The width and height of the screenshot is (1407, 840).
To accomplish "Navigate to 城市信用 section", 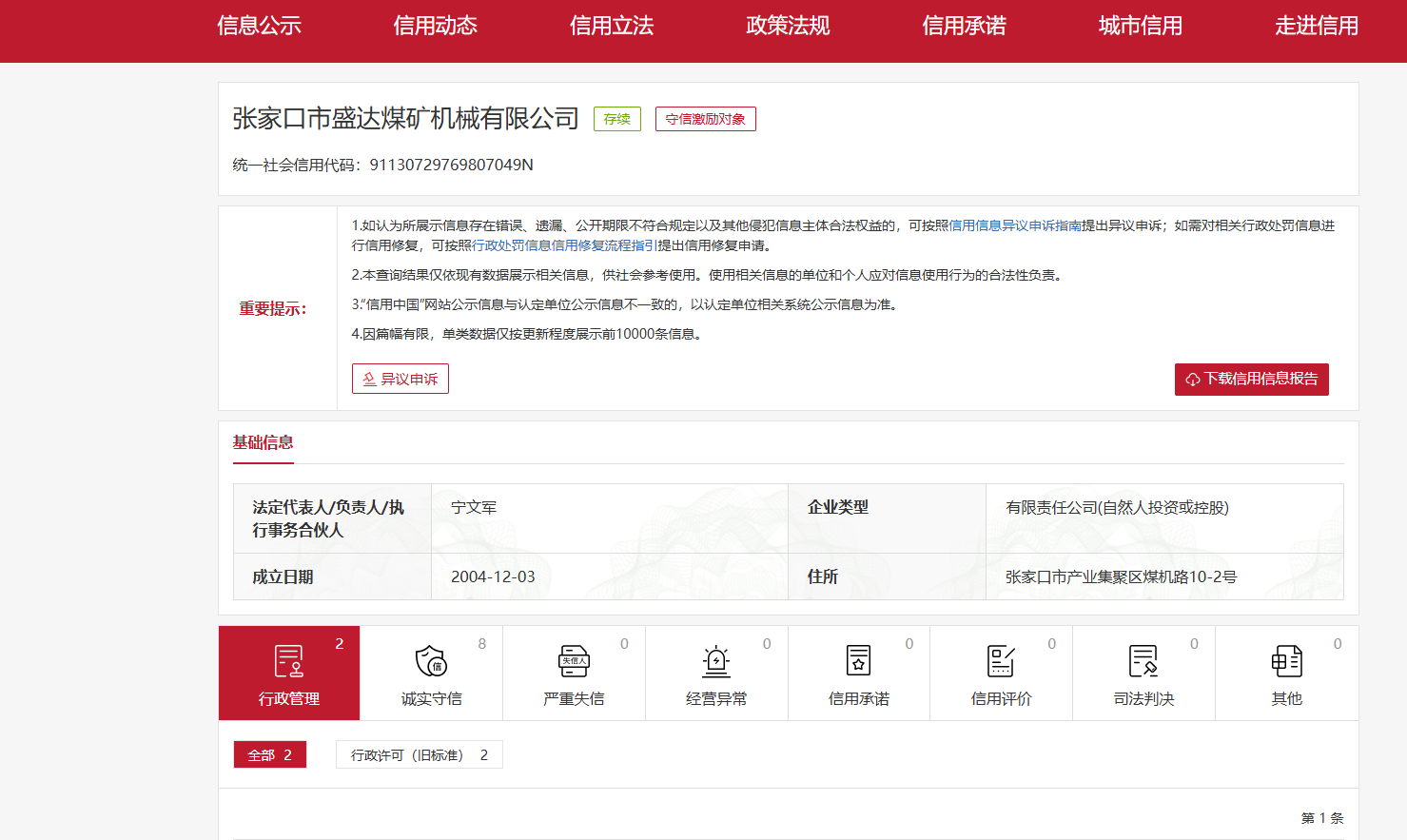I will point(1140,26).
